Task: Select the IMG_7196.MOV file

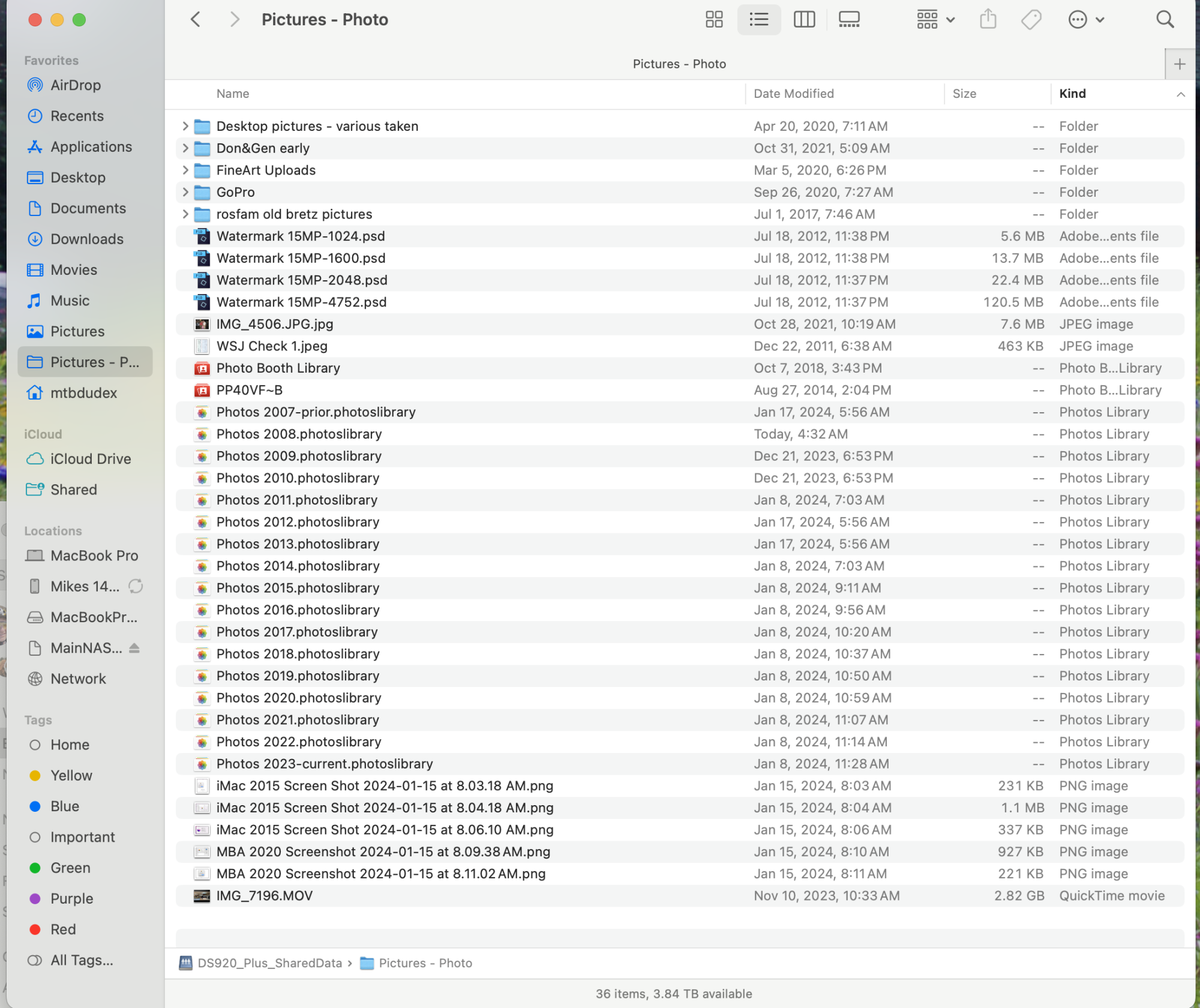Action: tap(680, 896)
